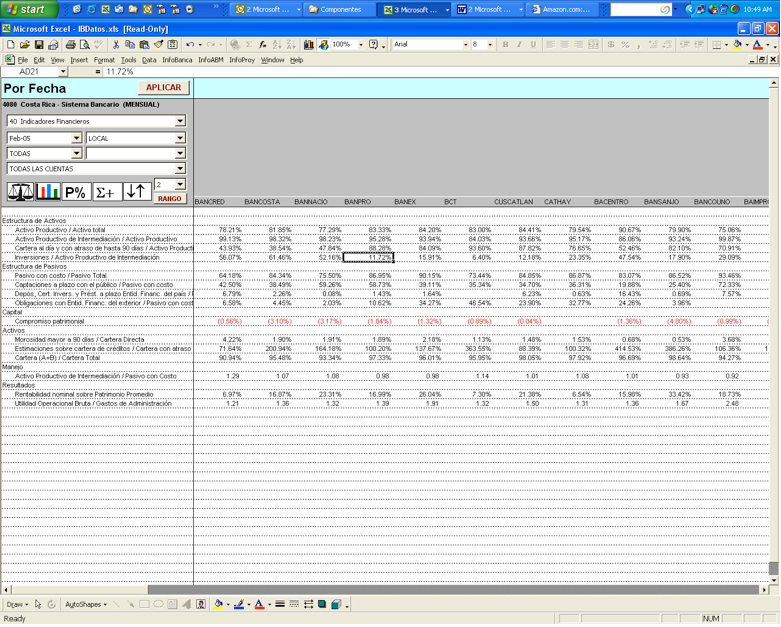
Task: Click the Save icon in toolbar
Action: (39, 45)
